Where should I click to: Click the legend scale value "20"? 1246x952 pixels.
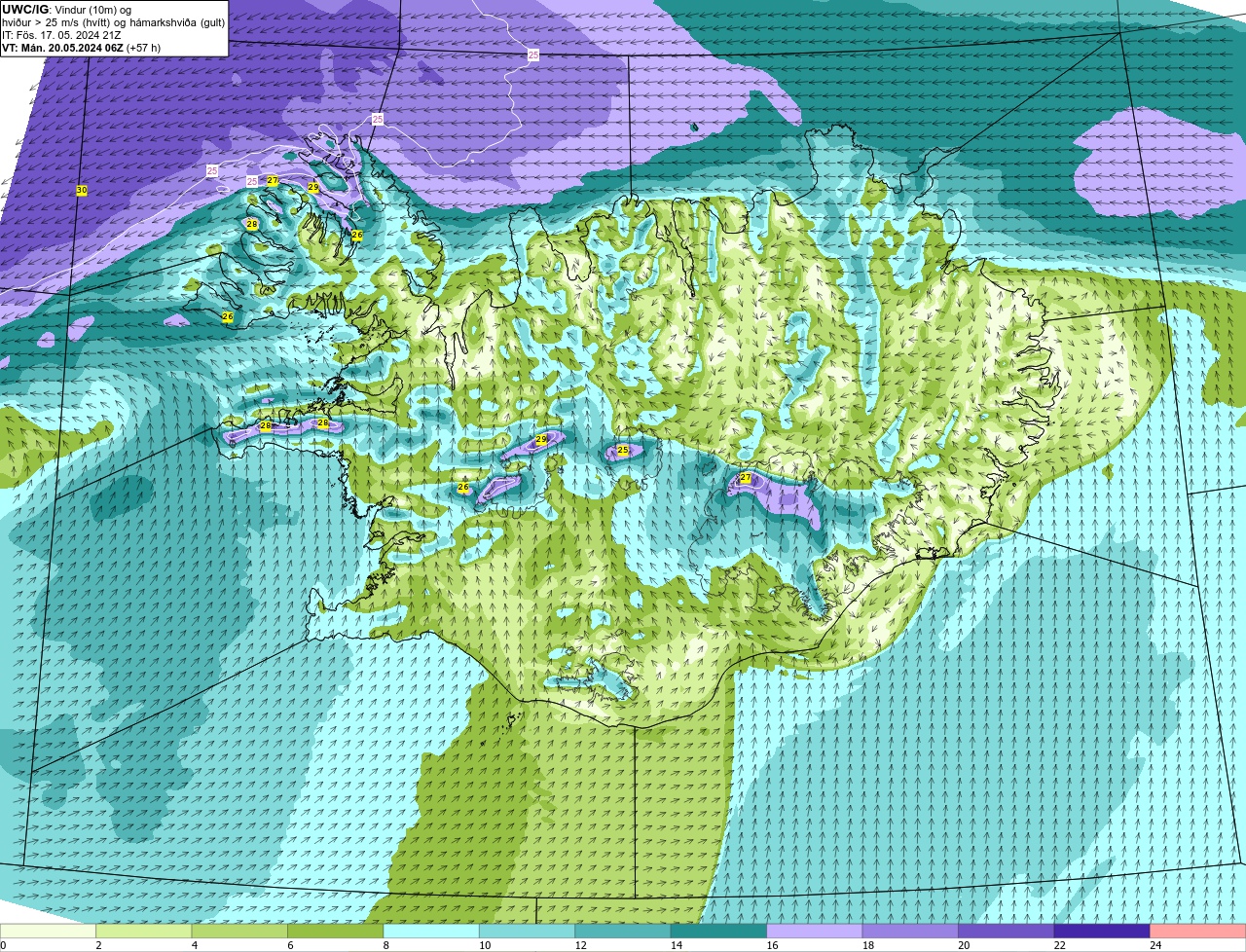pos(964,945)
